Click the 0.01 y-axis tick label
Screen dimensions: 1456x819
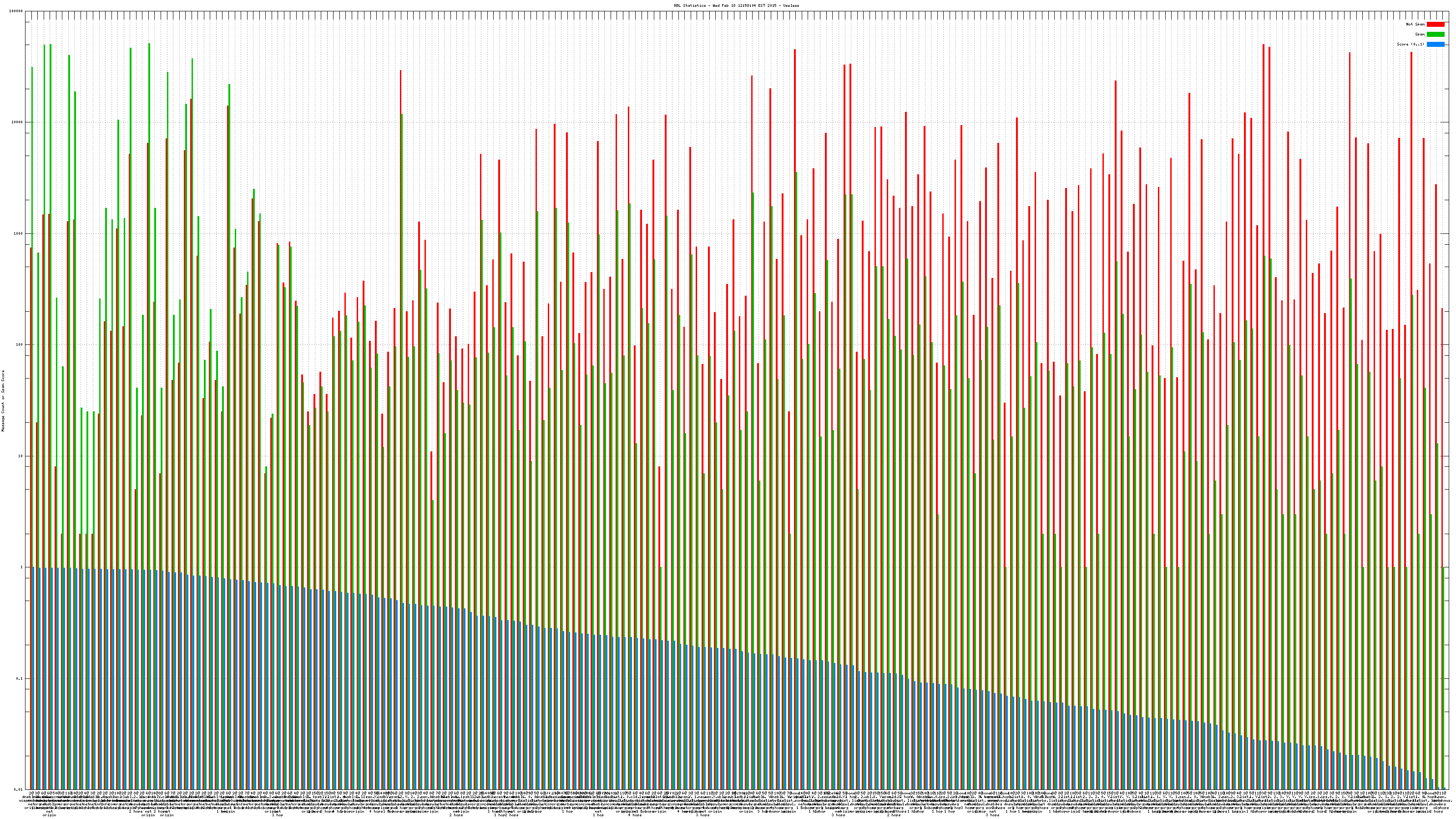(19, 789)
